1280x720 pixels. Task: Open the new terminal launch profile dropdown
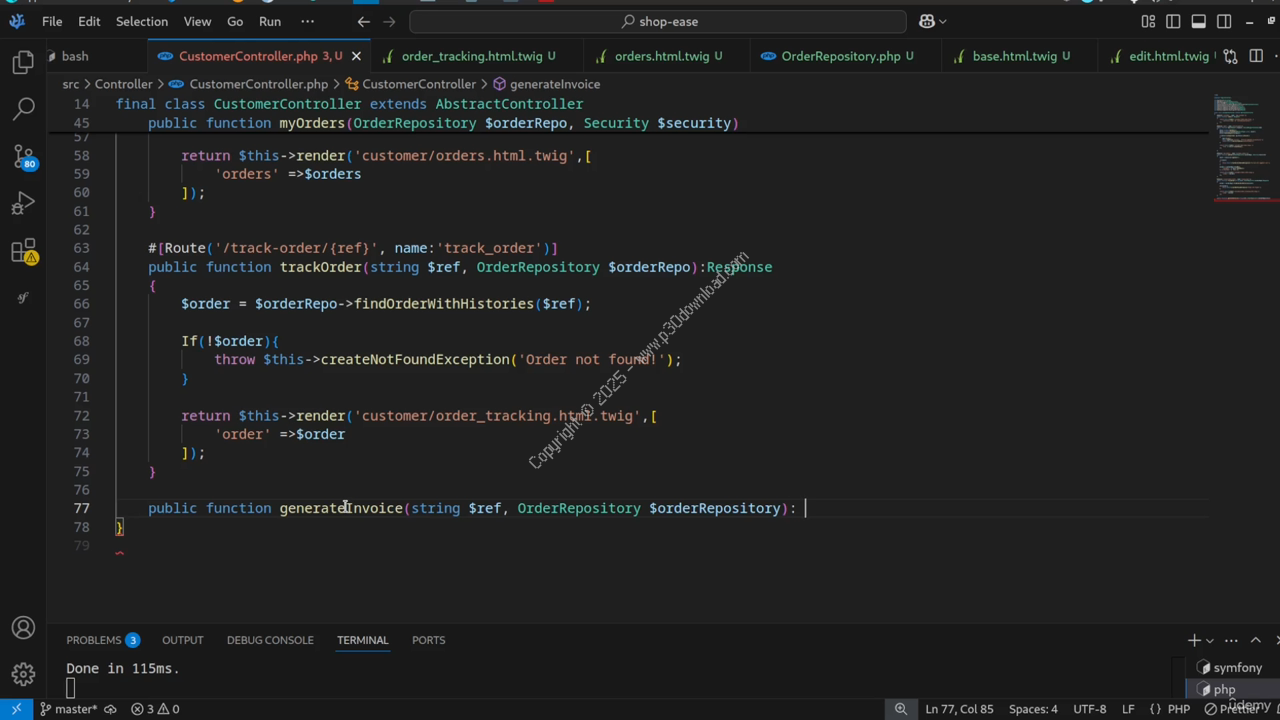pos(1210,640)
